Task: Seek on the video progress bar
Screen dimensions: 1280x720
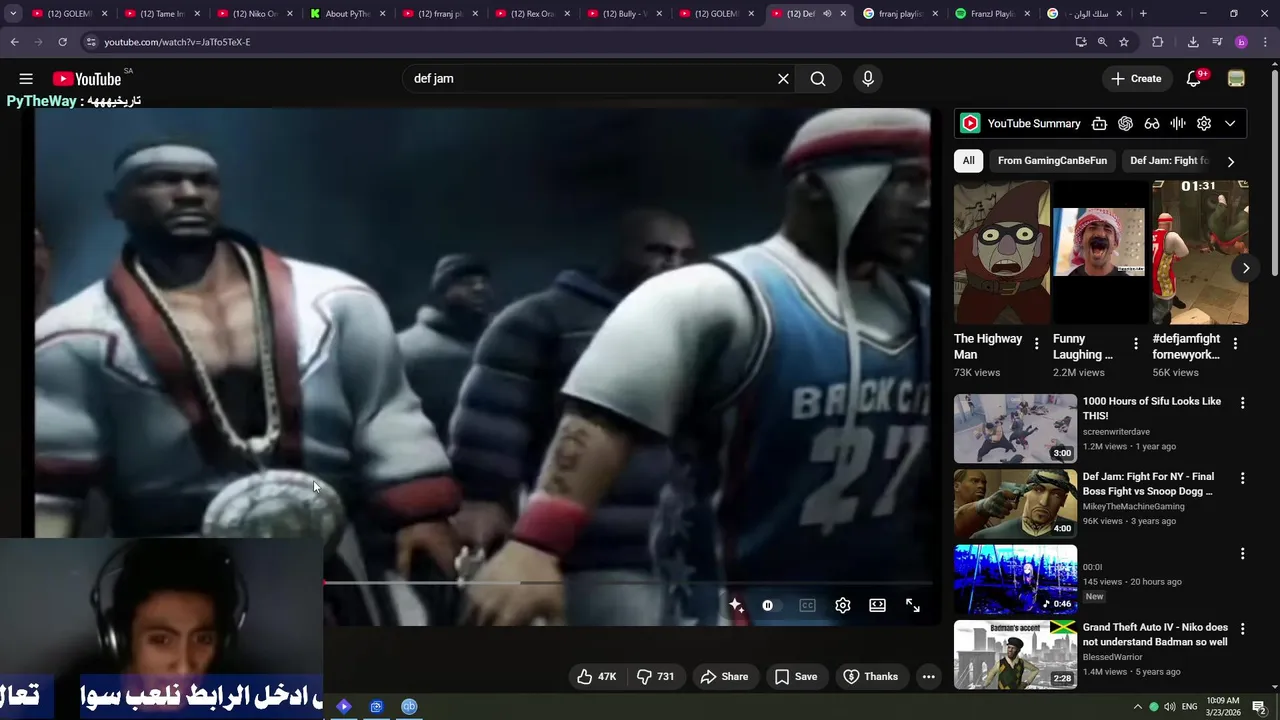Action: pyautogui.click(x=627, y=582)
